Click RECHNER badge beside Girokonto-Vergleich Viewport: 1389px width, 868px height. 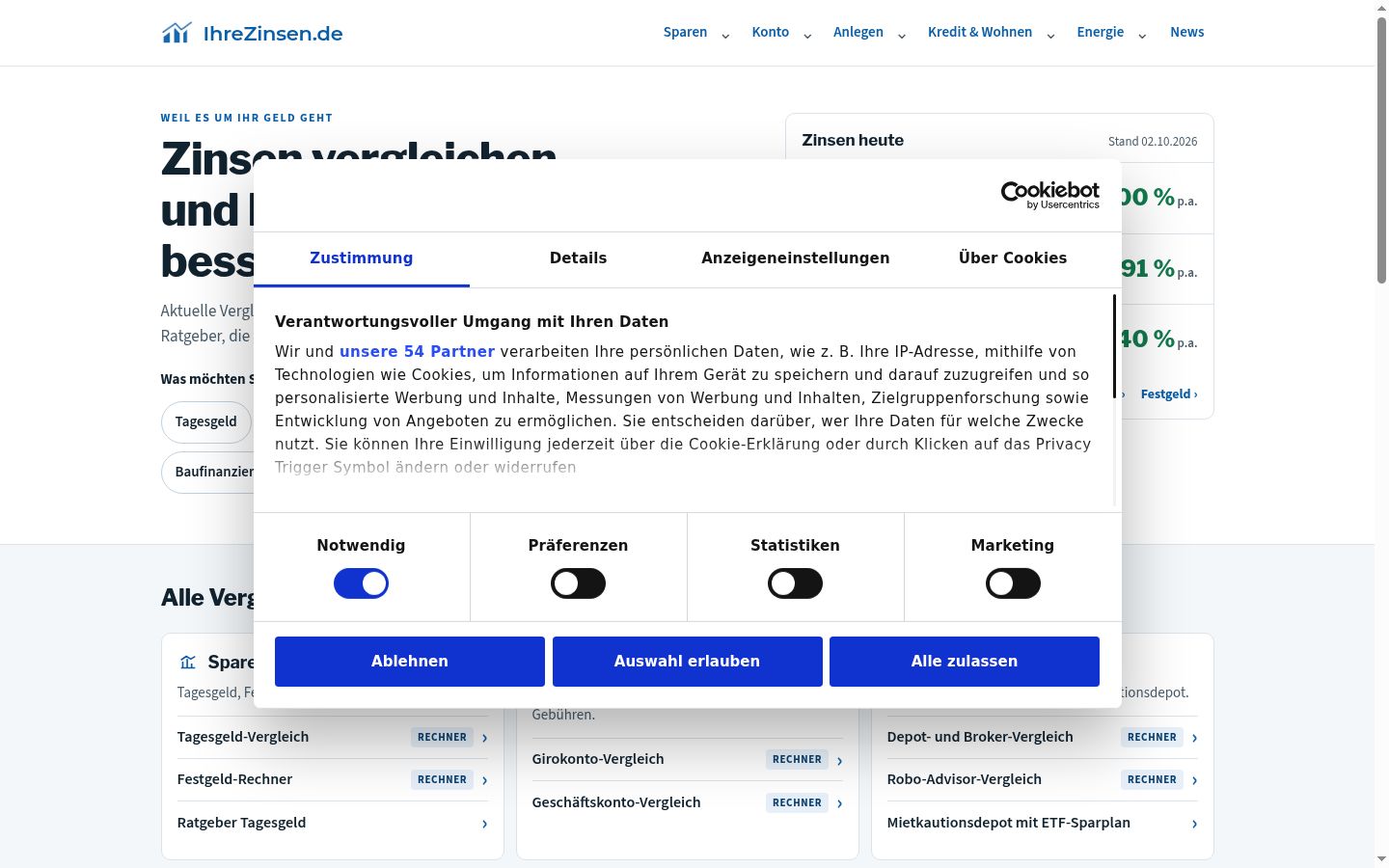[797, 759]
